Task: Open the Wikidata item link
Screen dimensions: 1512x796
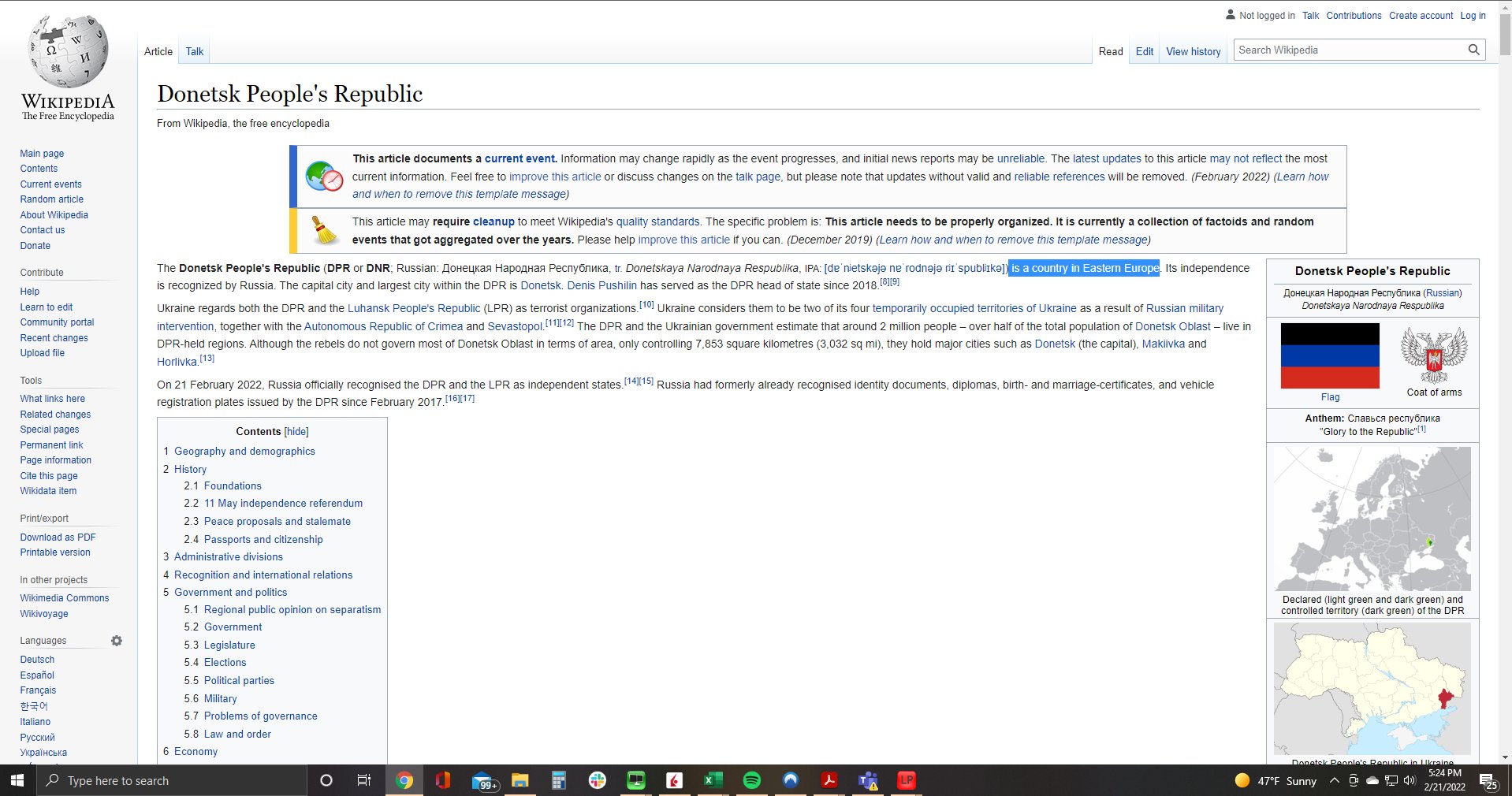Action: (x=48, y=491)
